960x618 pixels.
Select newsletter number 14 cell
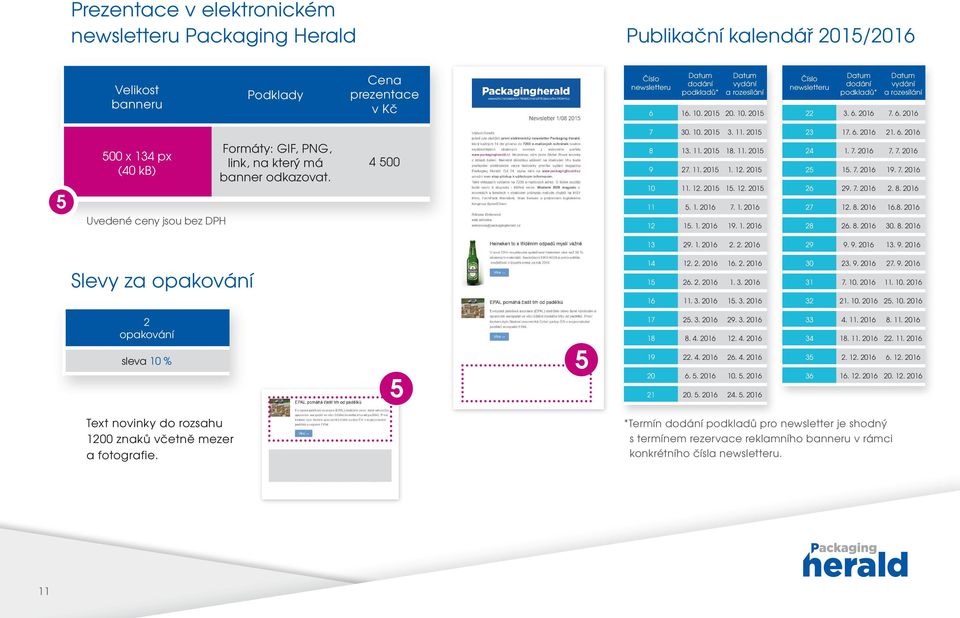coord(651,263)
